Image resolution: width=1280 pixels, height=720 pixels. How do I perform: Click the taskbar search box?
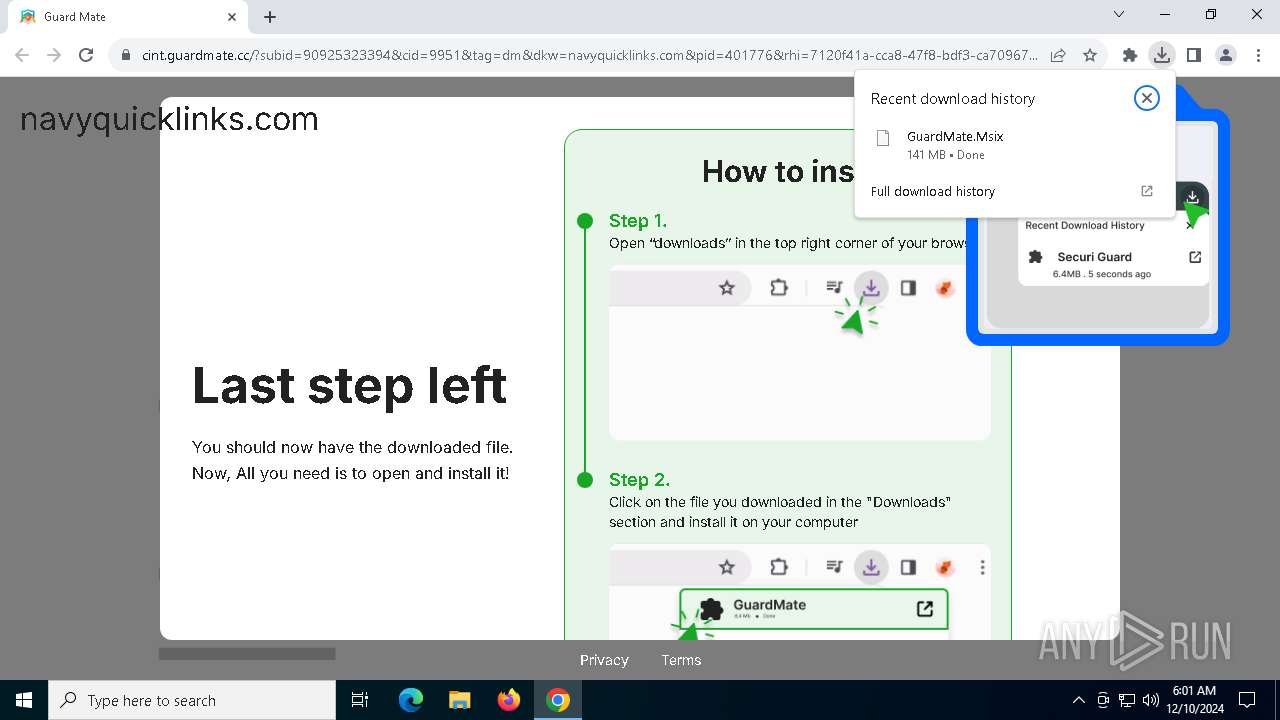click(x=192, y=700)
